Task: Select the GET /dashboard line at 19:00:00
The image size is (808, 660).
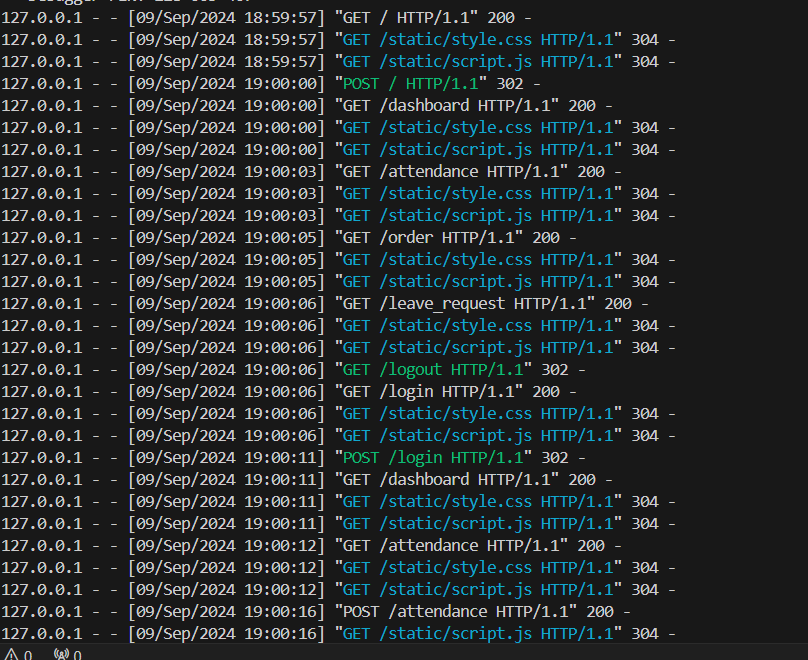Action: pos(307,106)
